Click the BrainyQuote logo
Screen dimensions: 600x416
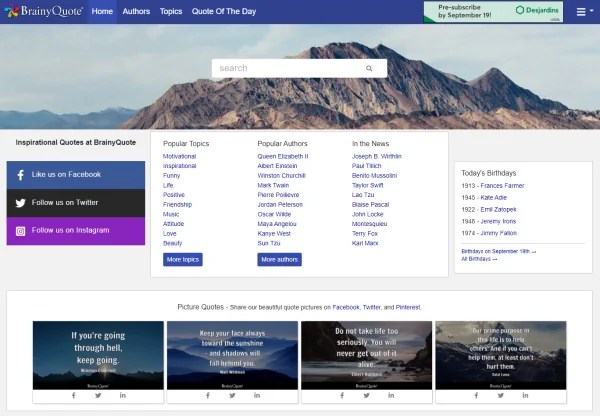[44, 11]
